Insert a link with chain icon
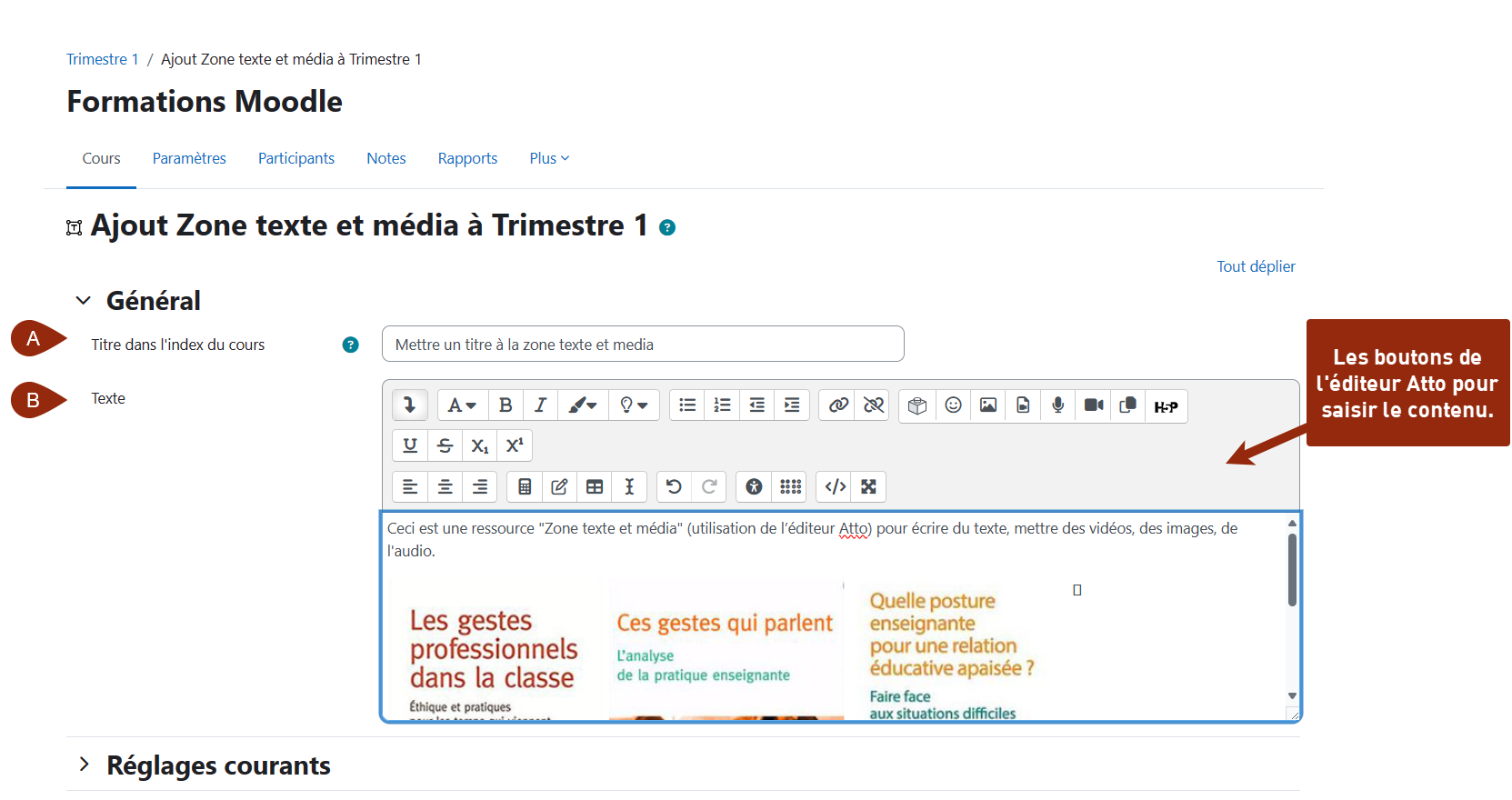 tap(838, 405)
